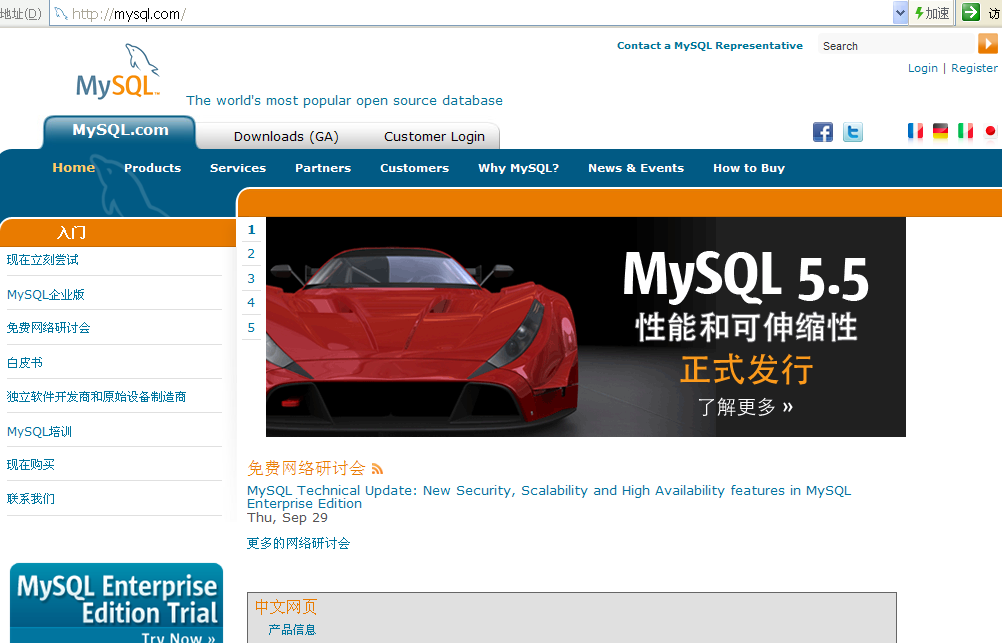Open the Products menu
Image resolution: width=1002 pixels, height=643 pixels.
(x=152, y=168)
